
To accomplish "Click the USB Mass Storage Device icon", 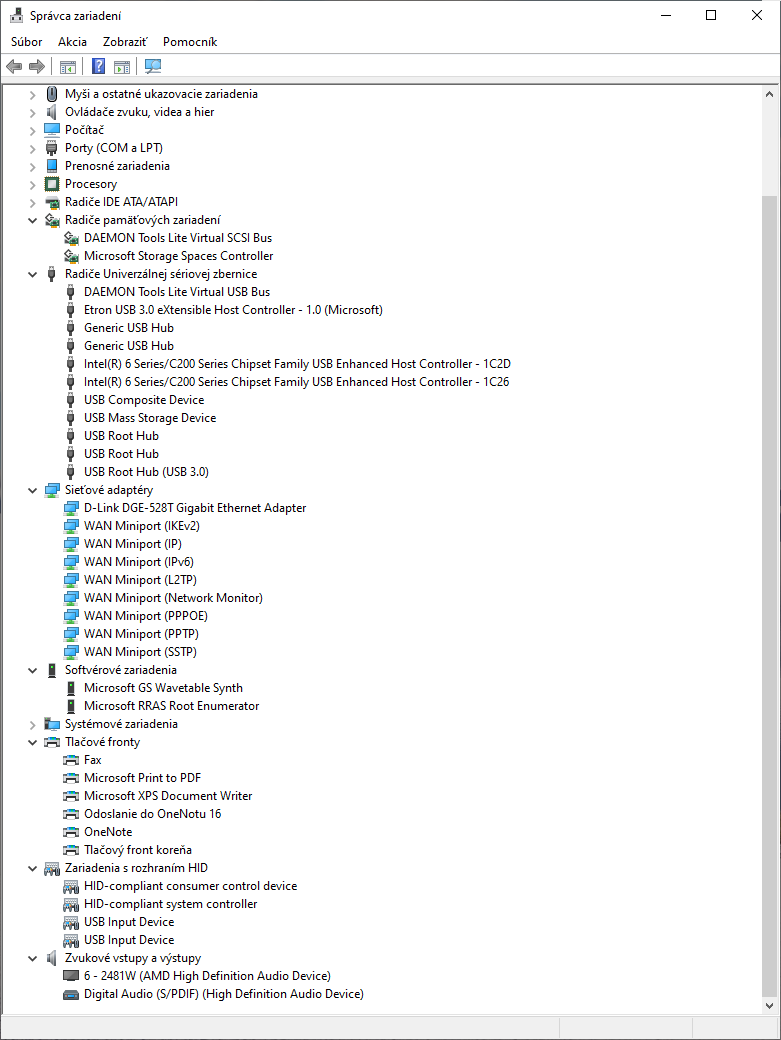I will [71, 418].
